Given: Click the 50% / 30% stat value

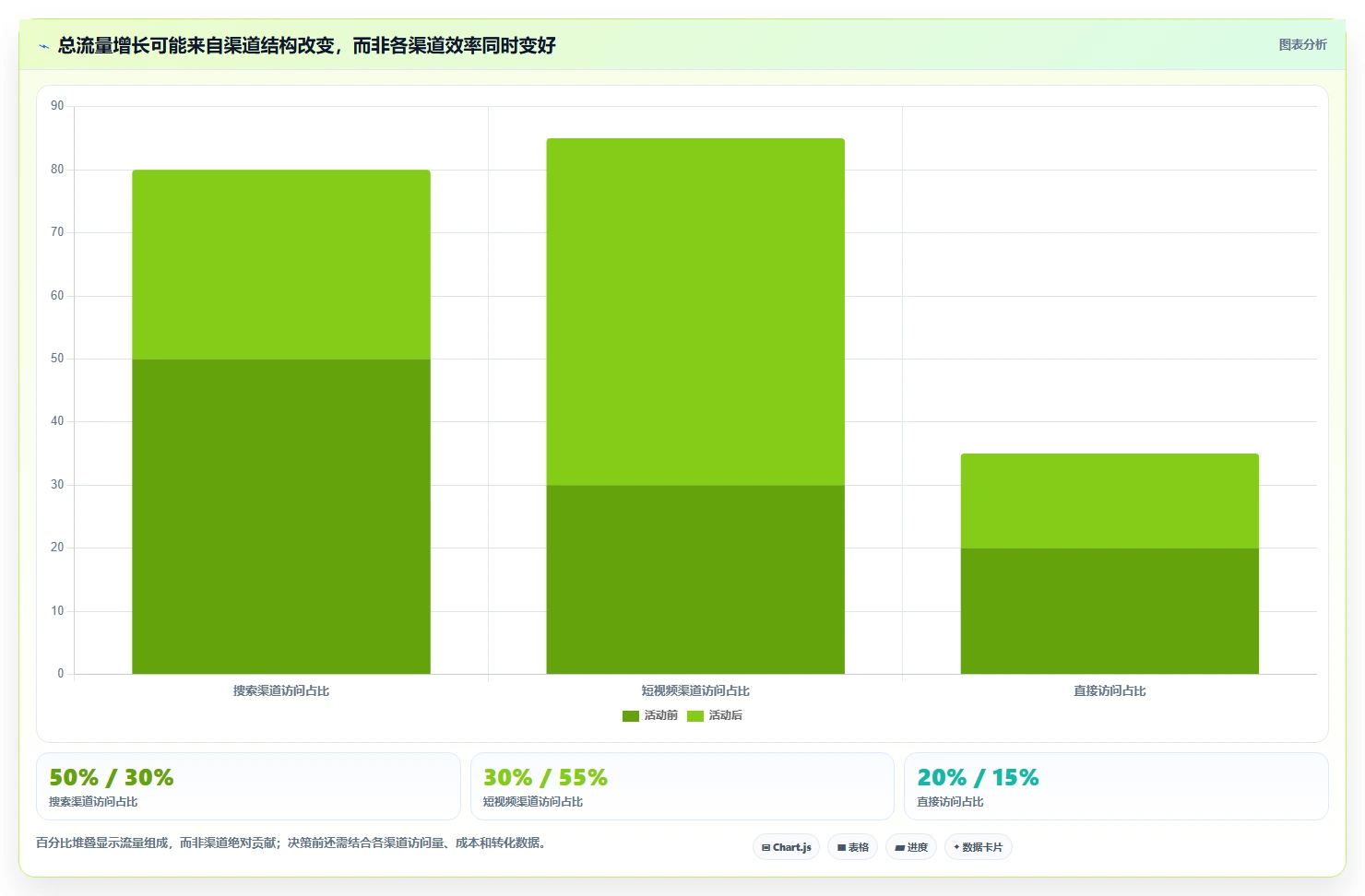Looking at the screenshot, I should [112, 777].
